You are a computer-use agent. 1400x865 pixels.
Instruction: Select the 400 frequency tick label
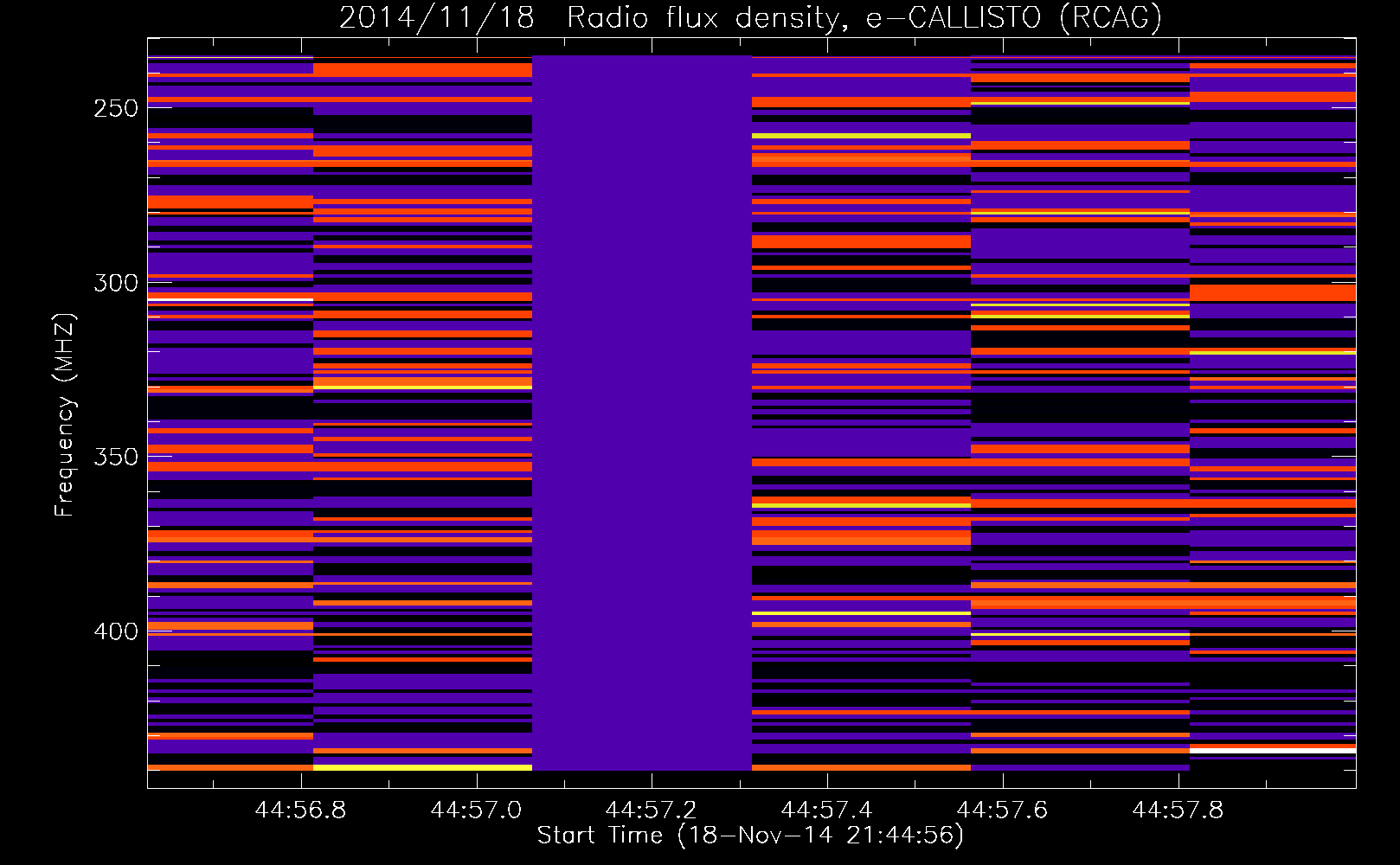(x=116, y=631)
